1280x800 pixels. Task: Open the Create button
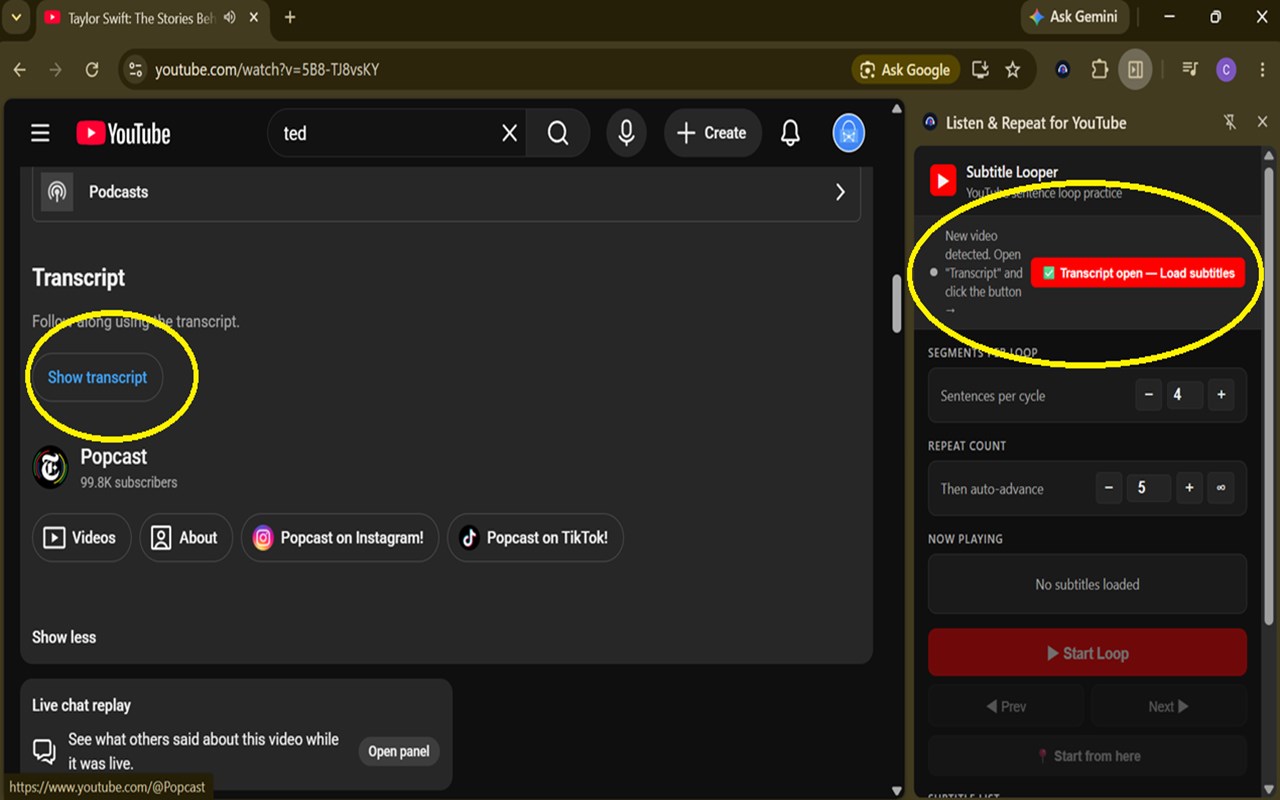pos(712,133)
